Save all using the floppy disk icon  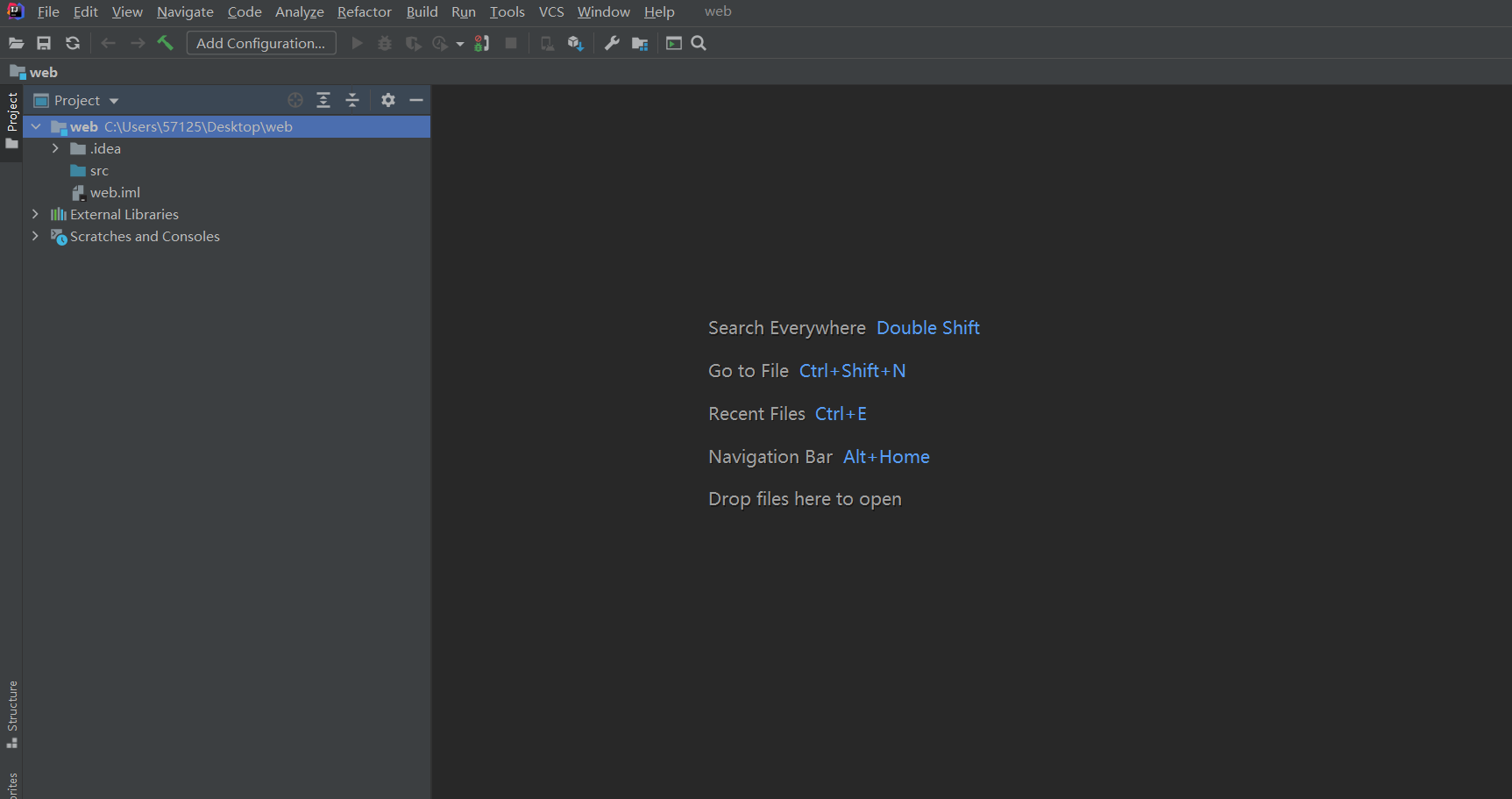point(44,43)
